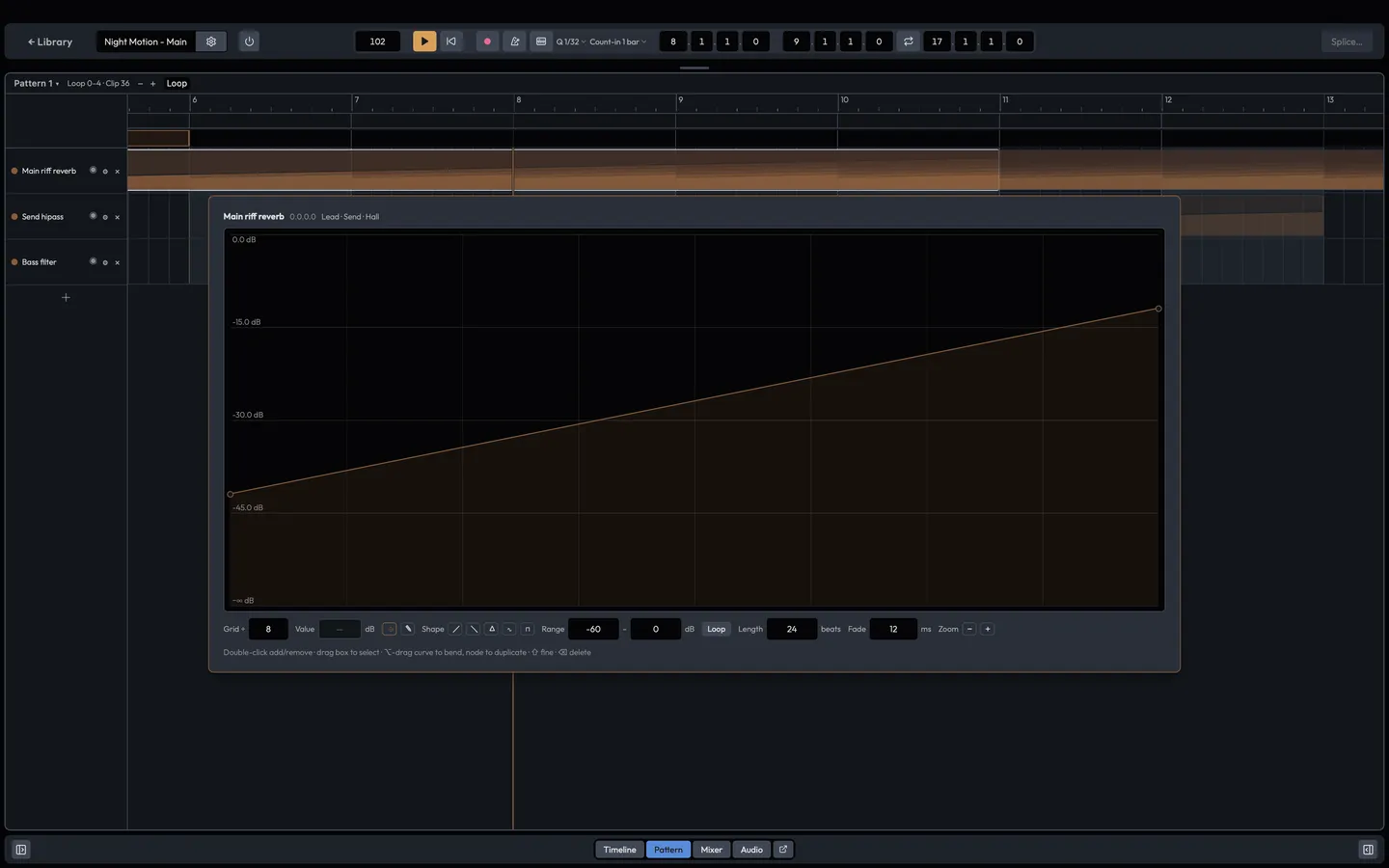Switch to the Mixer tab
This screenshot has height=868, width=1389.
[x=712, y=850]
